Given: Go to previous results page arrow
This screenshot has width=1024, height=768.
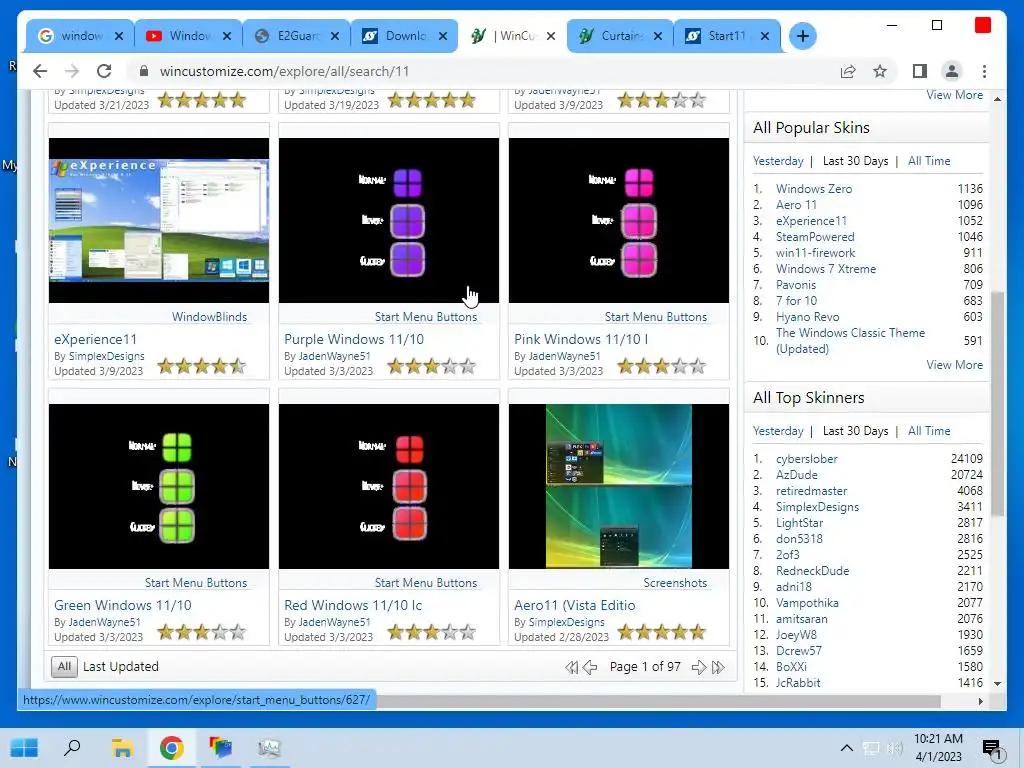Looking at the screenshot, I should tap(590, 667).
